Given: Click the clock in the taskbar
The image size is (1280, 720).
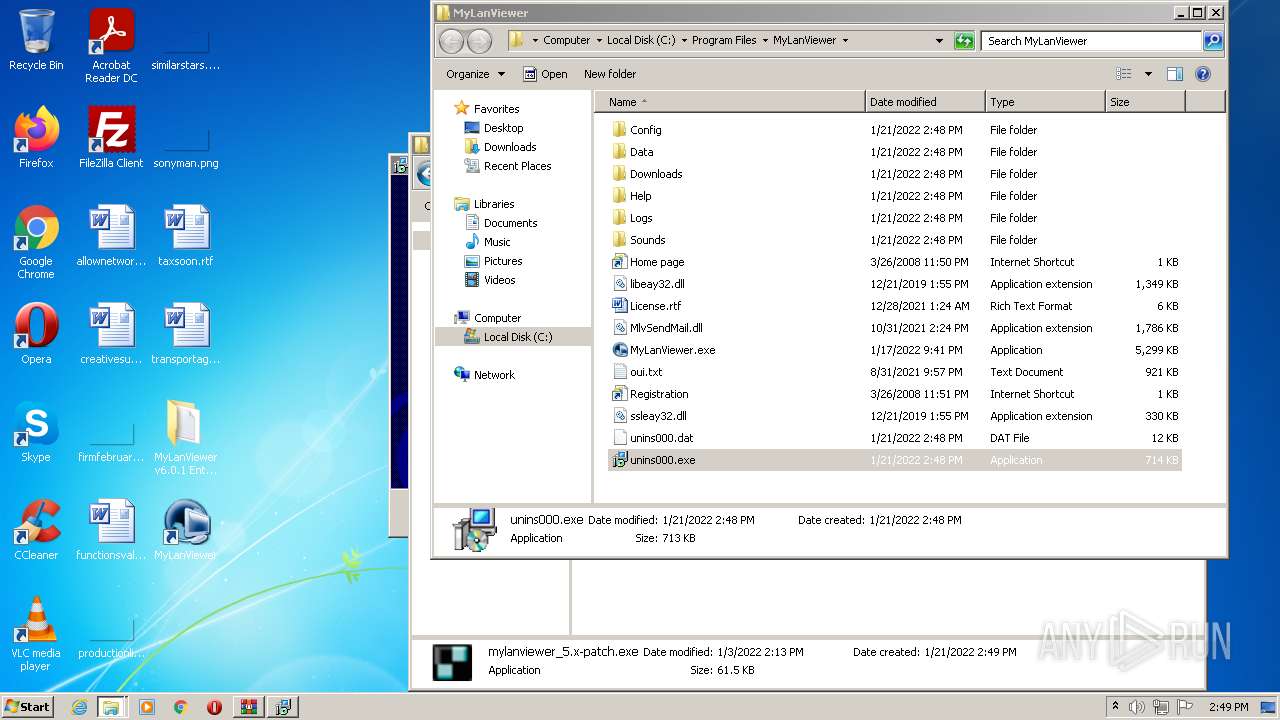Looking at the screenshot, I should 1228,707.
